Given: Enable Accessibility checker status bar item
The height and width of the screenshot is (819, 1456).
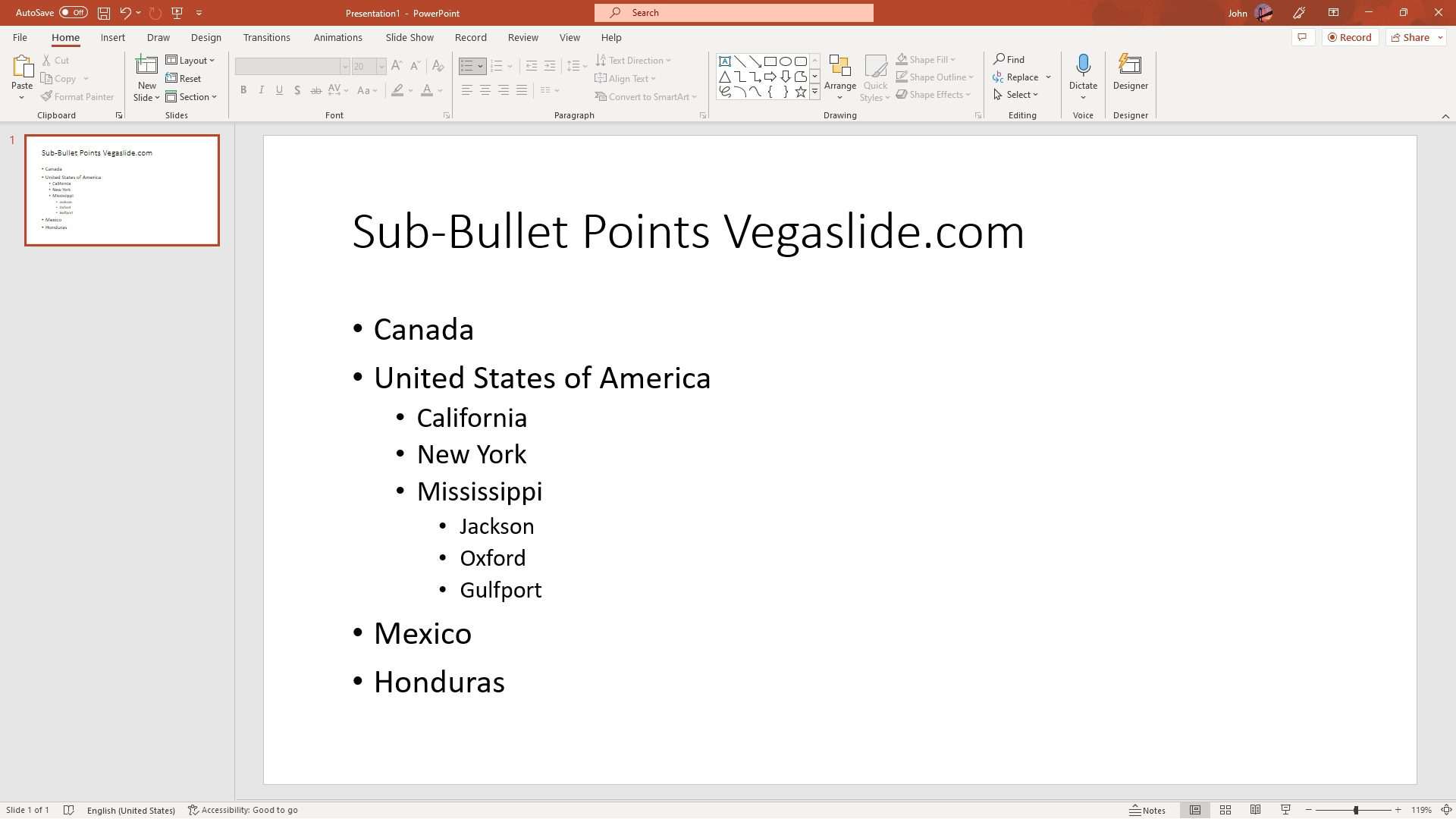Looking at the screenshot, I should (x=243, y=810).
